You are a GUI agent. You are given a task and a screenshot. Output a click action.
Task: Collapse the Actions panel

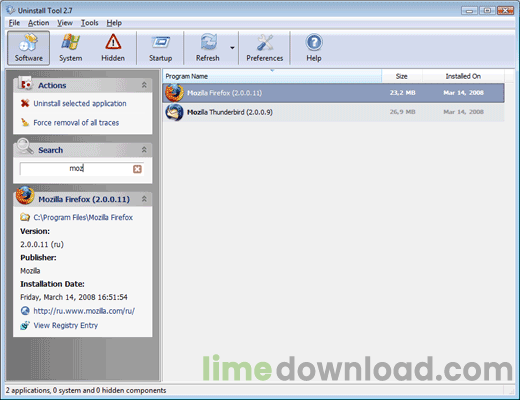[x=144, y=85]
